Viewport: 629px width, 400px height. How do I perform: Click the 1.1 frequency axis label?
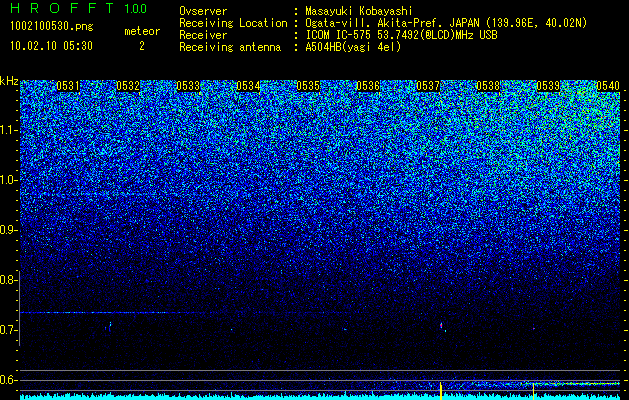7,130
